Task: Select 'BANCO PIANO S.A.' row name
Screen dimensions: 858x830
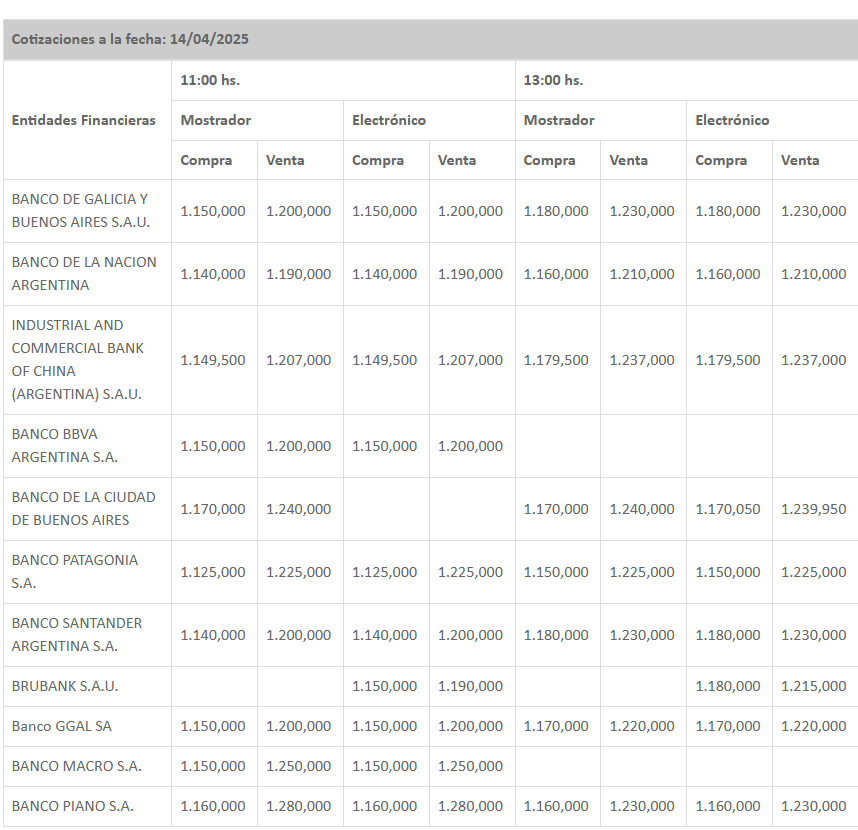Action: [x=73, y=806]
